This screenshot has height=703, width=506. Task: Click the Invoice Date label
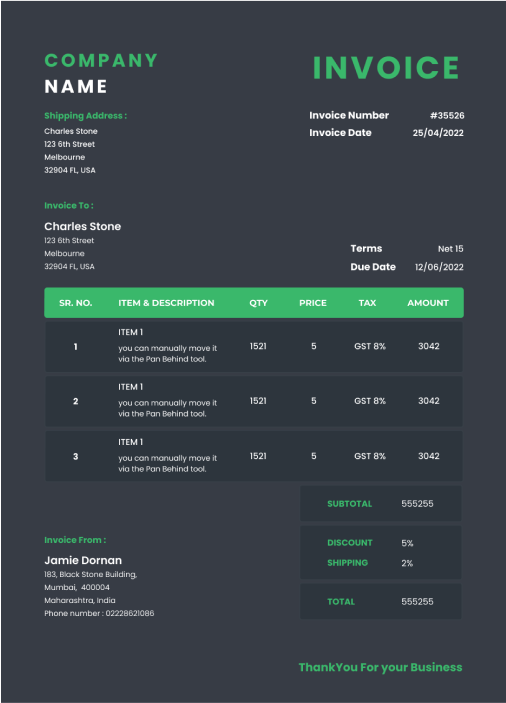pos(340,133)
